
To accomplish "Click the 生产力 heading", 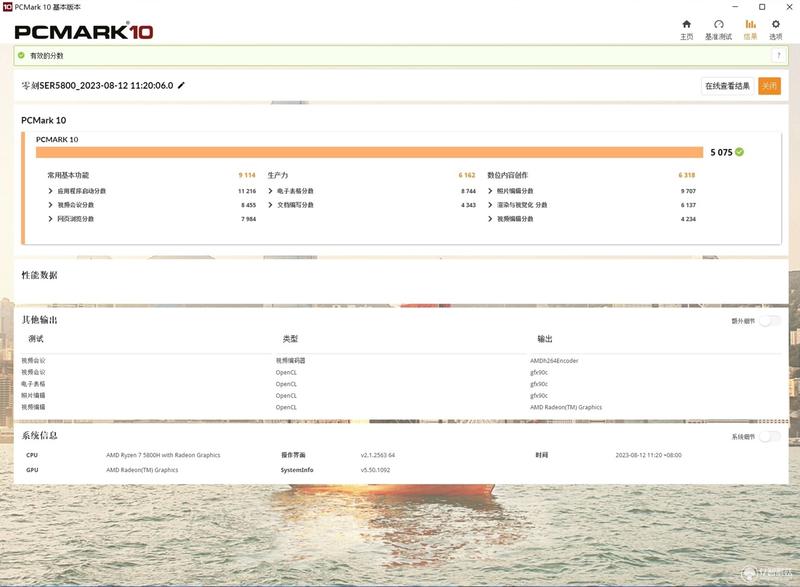I will tap(278, 175).
